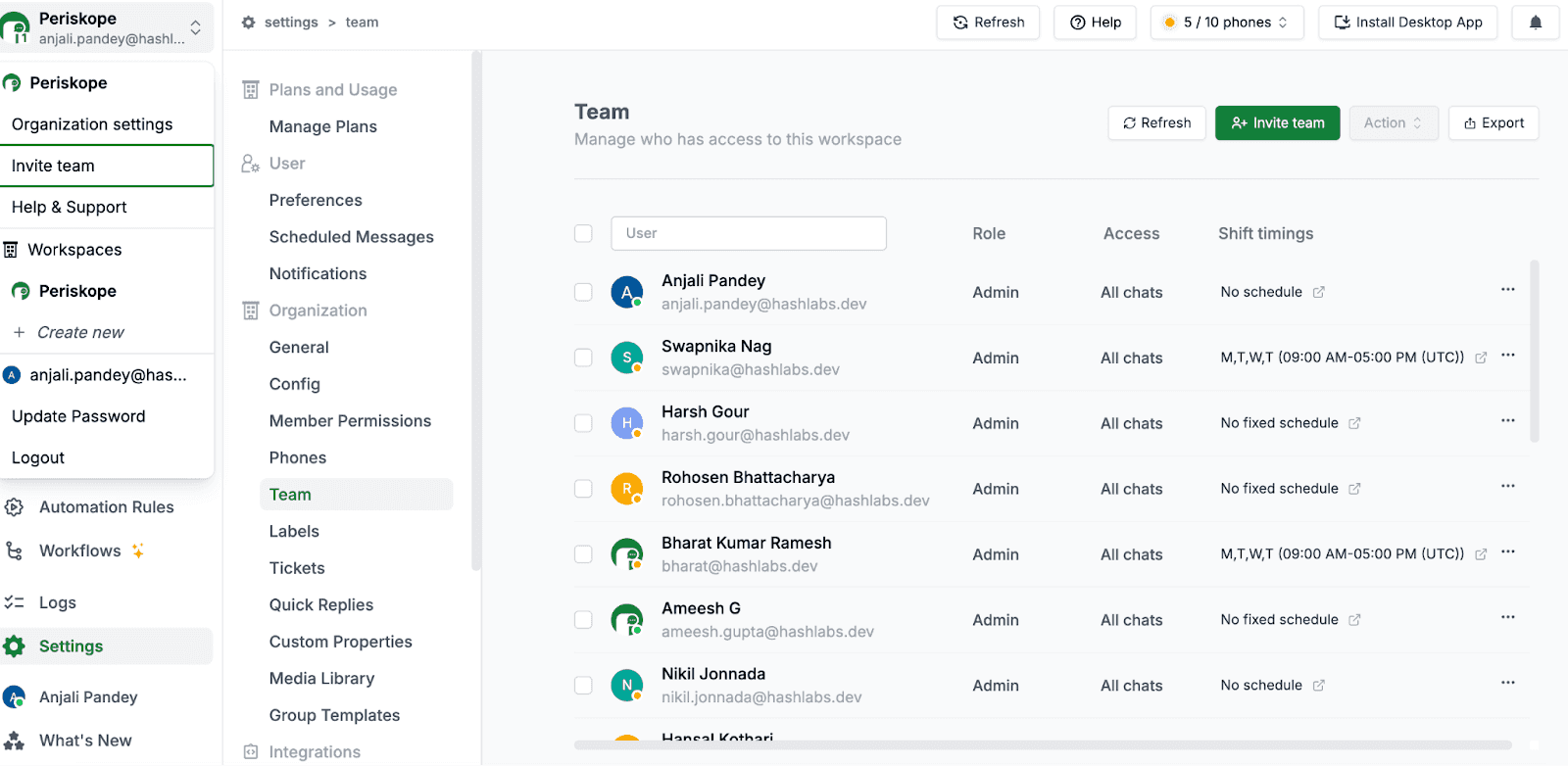Open more options for Bharat Kumar Ramesh
This screenshot has height=766, width=1568.
coord(1507,551)
